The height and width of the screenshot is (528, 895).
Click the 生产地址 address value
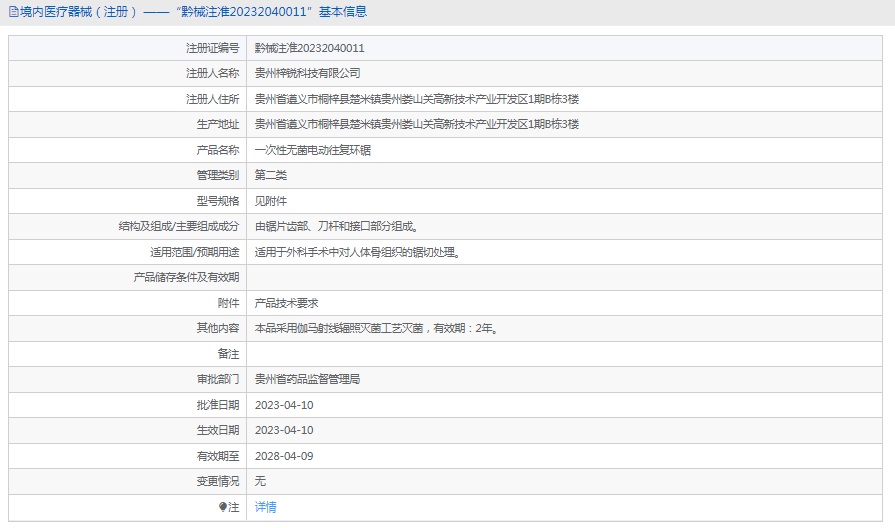(x=417, y=124)
